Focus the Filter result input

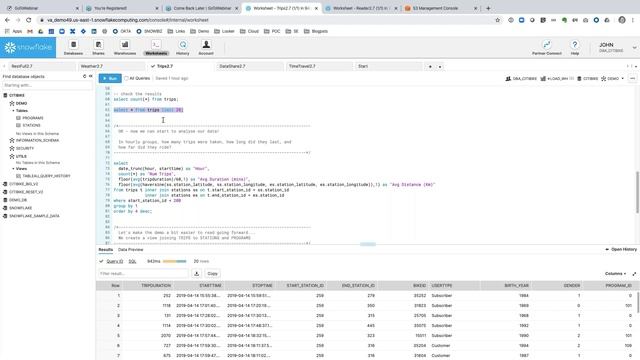click(143, 273)
